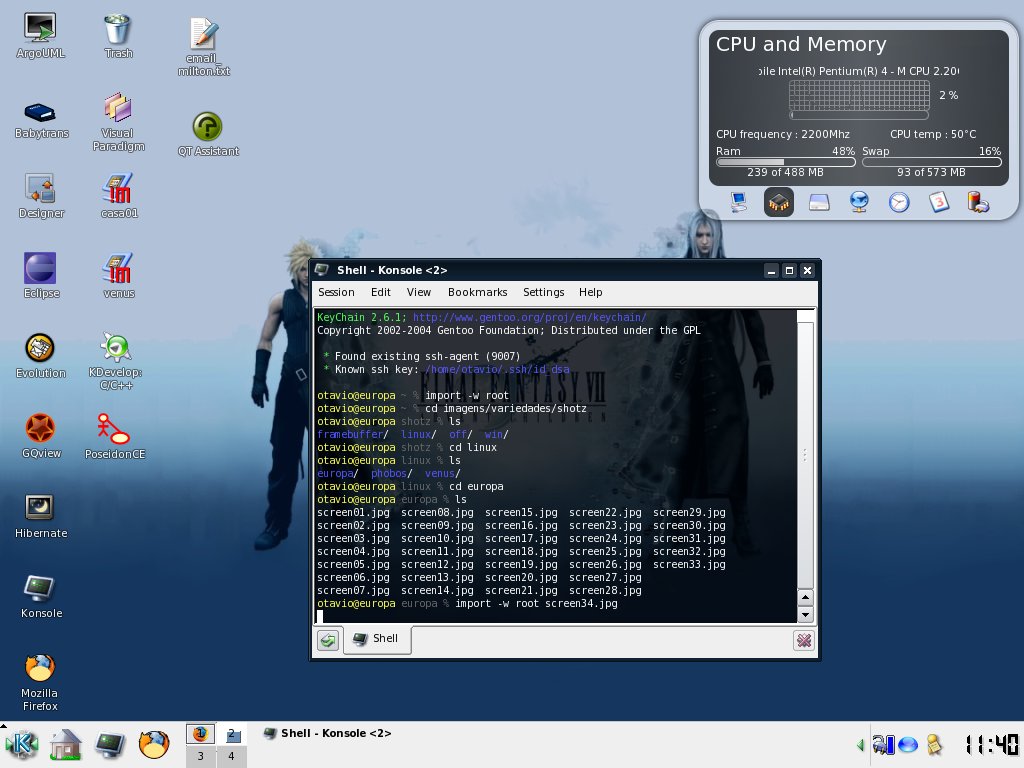This screenshot has height=768, width=1024.
Task: Switch to virtual desktop 2 in pager
Action: (231, 734)
